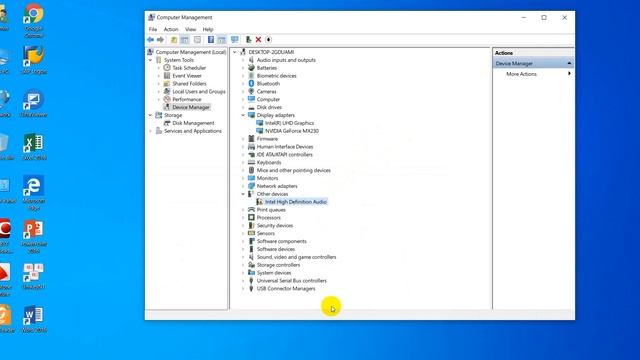Click the Biometric devices label
640x360 pixels.
[x=276, y=76]
